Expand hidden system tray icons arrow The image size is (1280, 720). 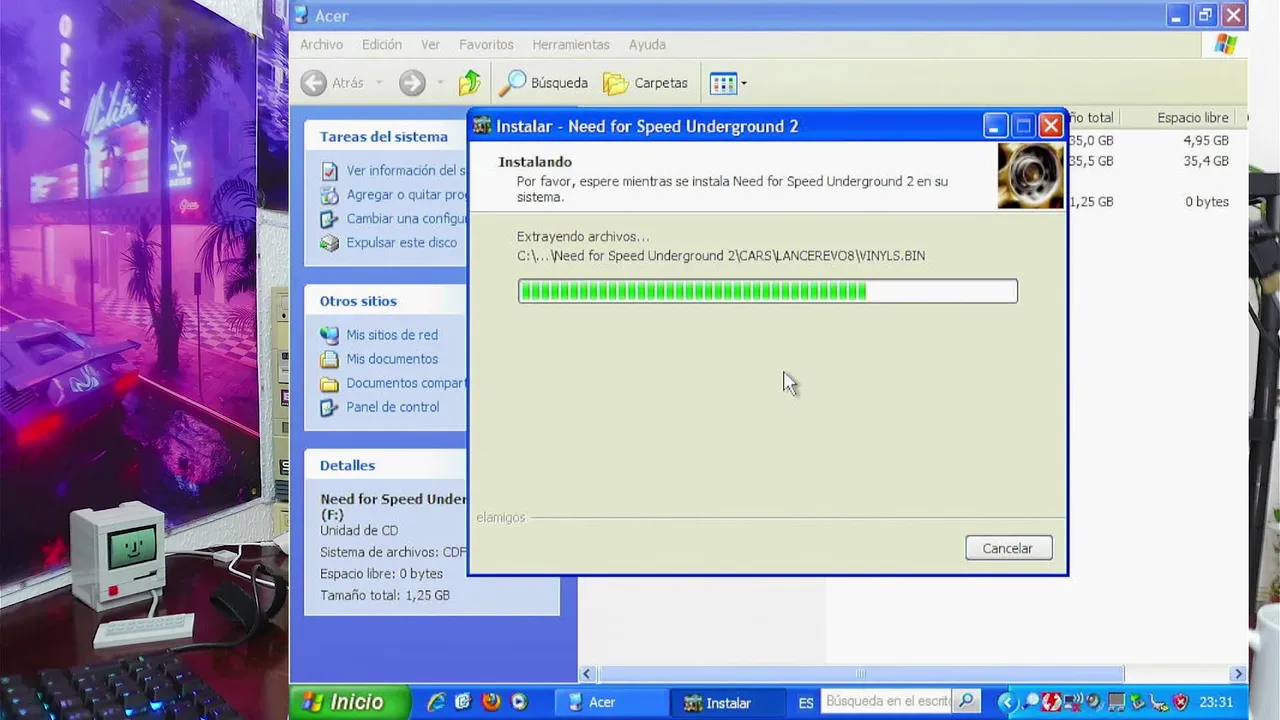click(1008, 702)
